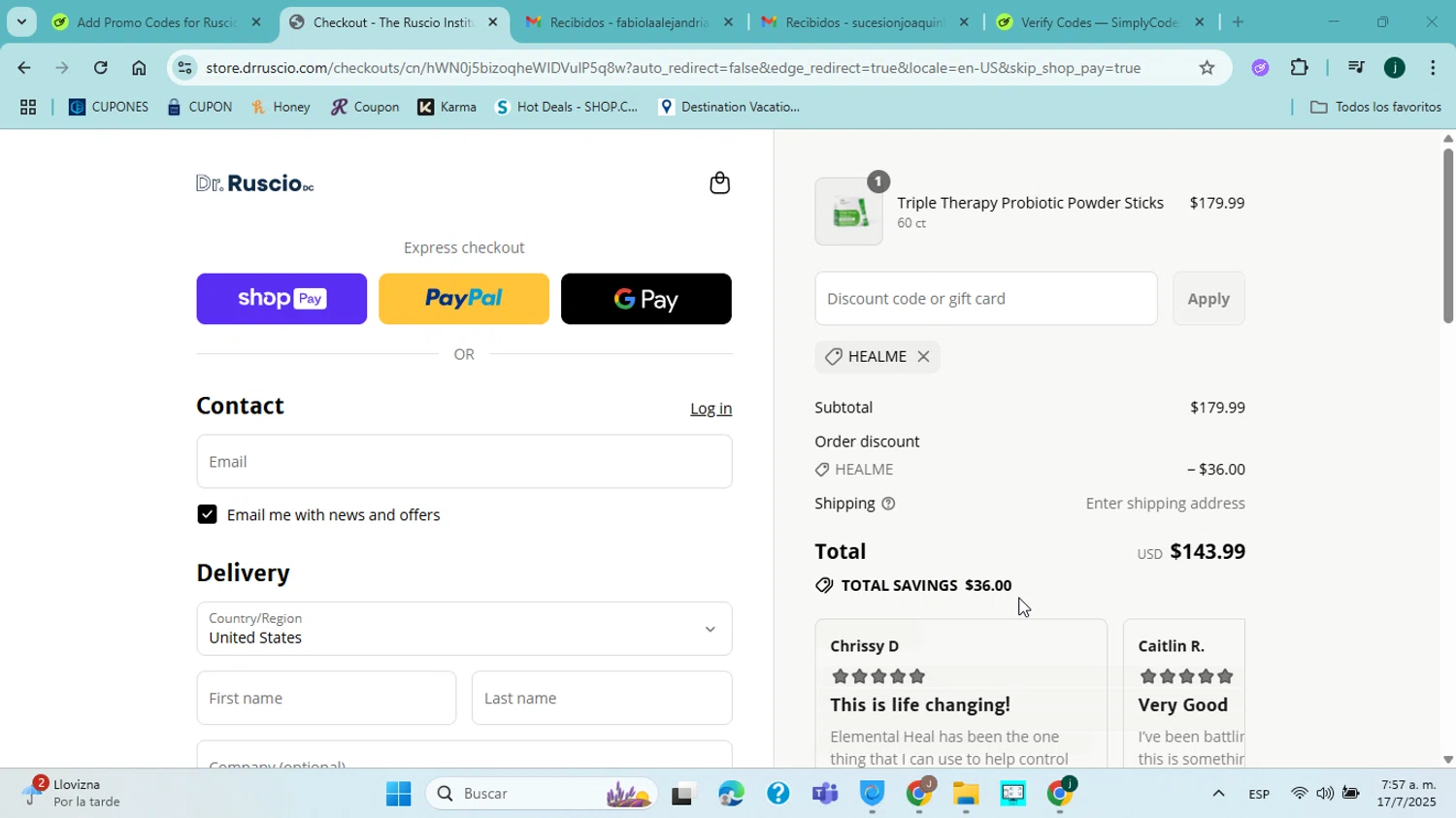This screenshot has width=1456, height=818.
Task: View site information icon in address bar
Action: [185, 68]
